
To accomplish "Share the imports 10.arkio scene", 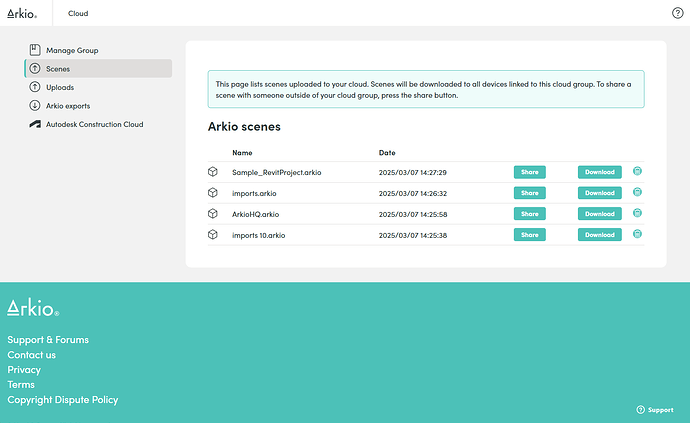I will (530, 235).
